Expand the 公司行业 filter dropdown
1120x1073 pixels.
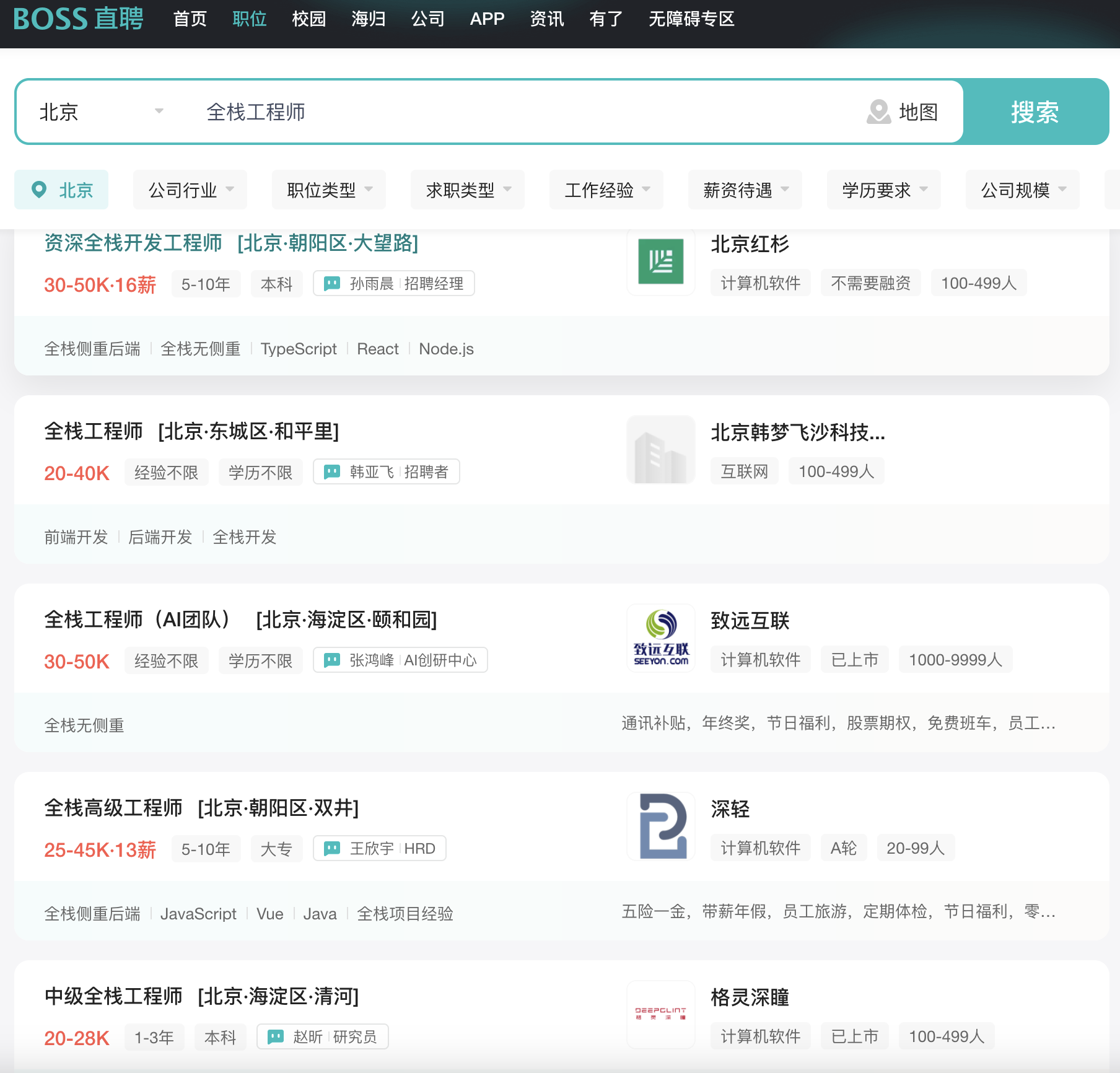click(x=190, y=190)
